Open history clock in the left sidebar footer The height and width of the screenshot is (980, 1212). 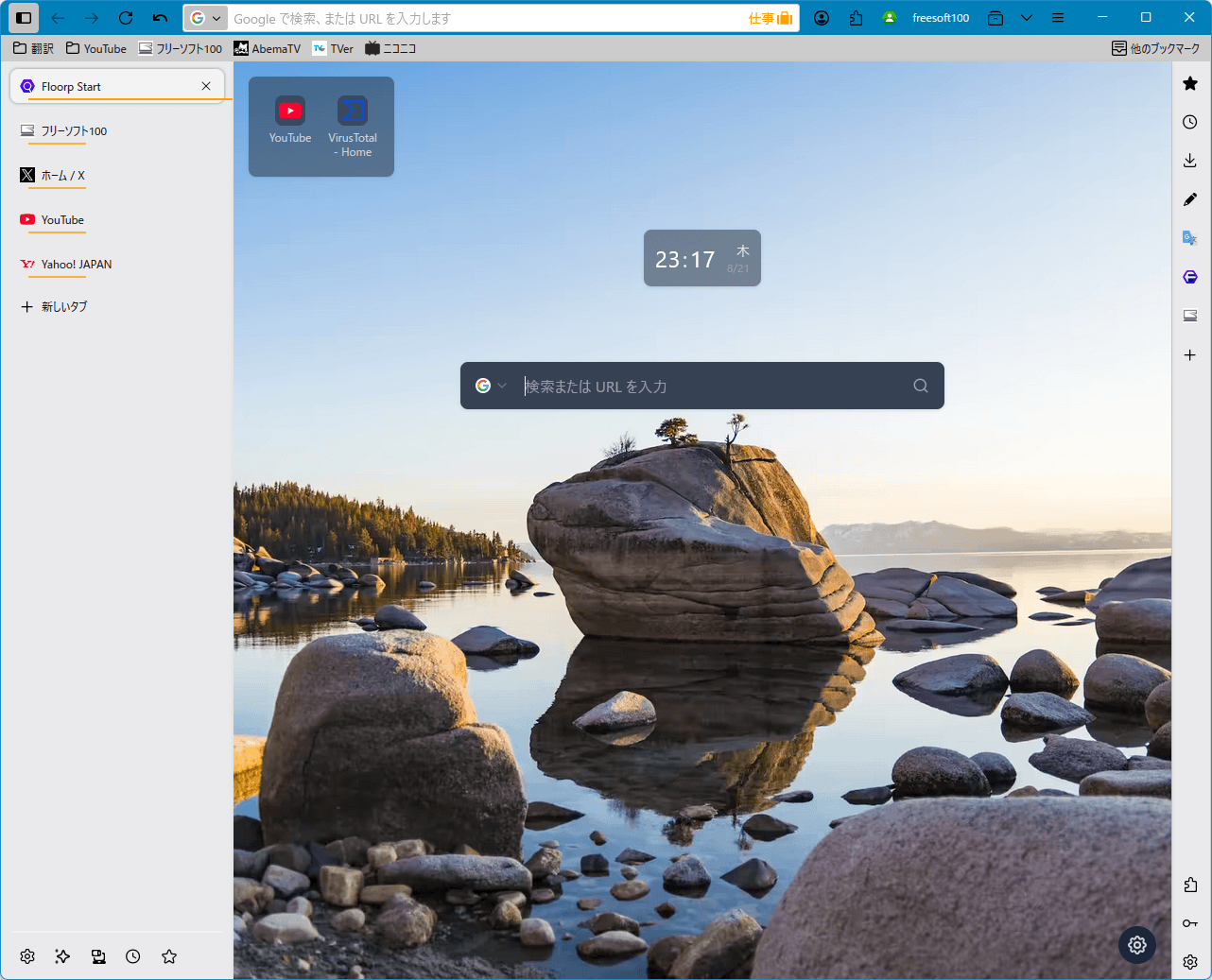[x=133, y=956]
